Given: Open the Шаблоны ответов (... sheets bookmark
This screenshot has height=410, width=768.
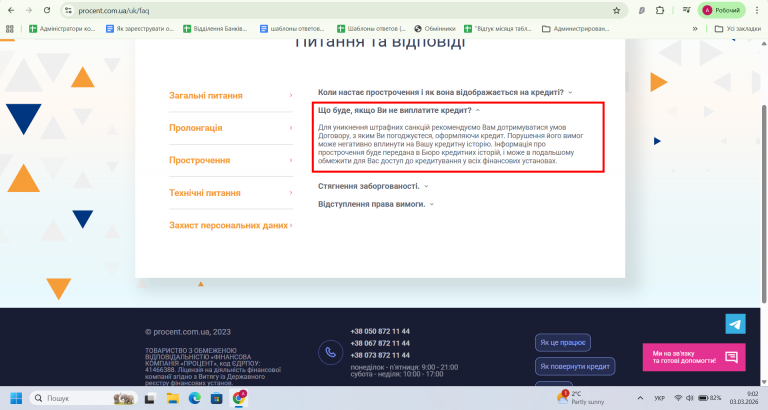Looking at the screenshot, I should (x=372, y=29).
